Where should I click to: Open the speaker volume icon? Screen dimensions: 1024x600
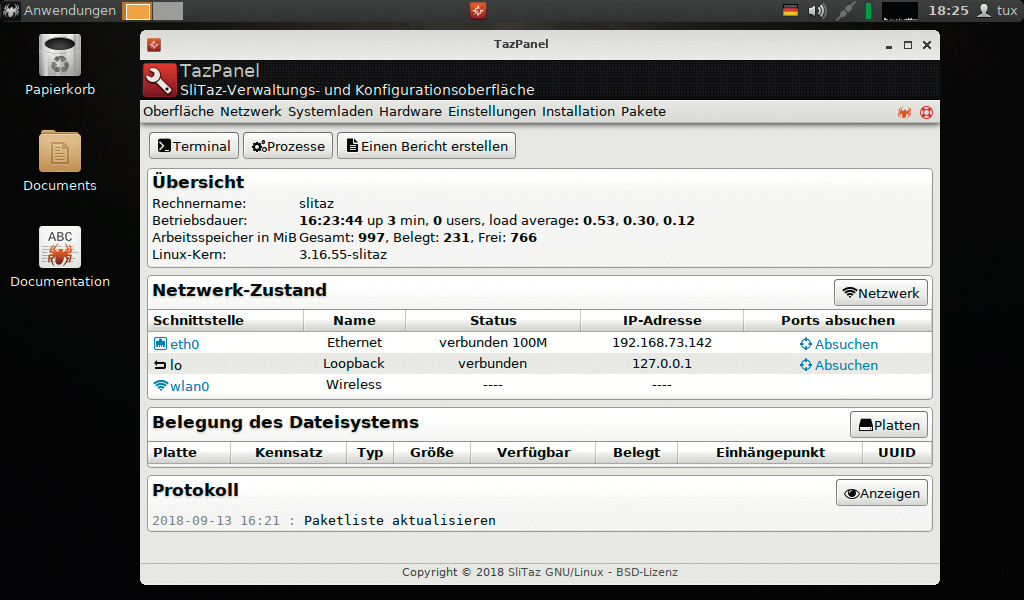click(x=817, y=10)
